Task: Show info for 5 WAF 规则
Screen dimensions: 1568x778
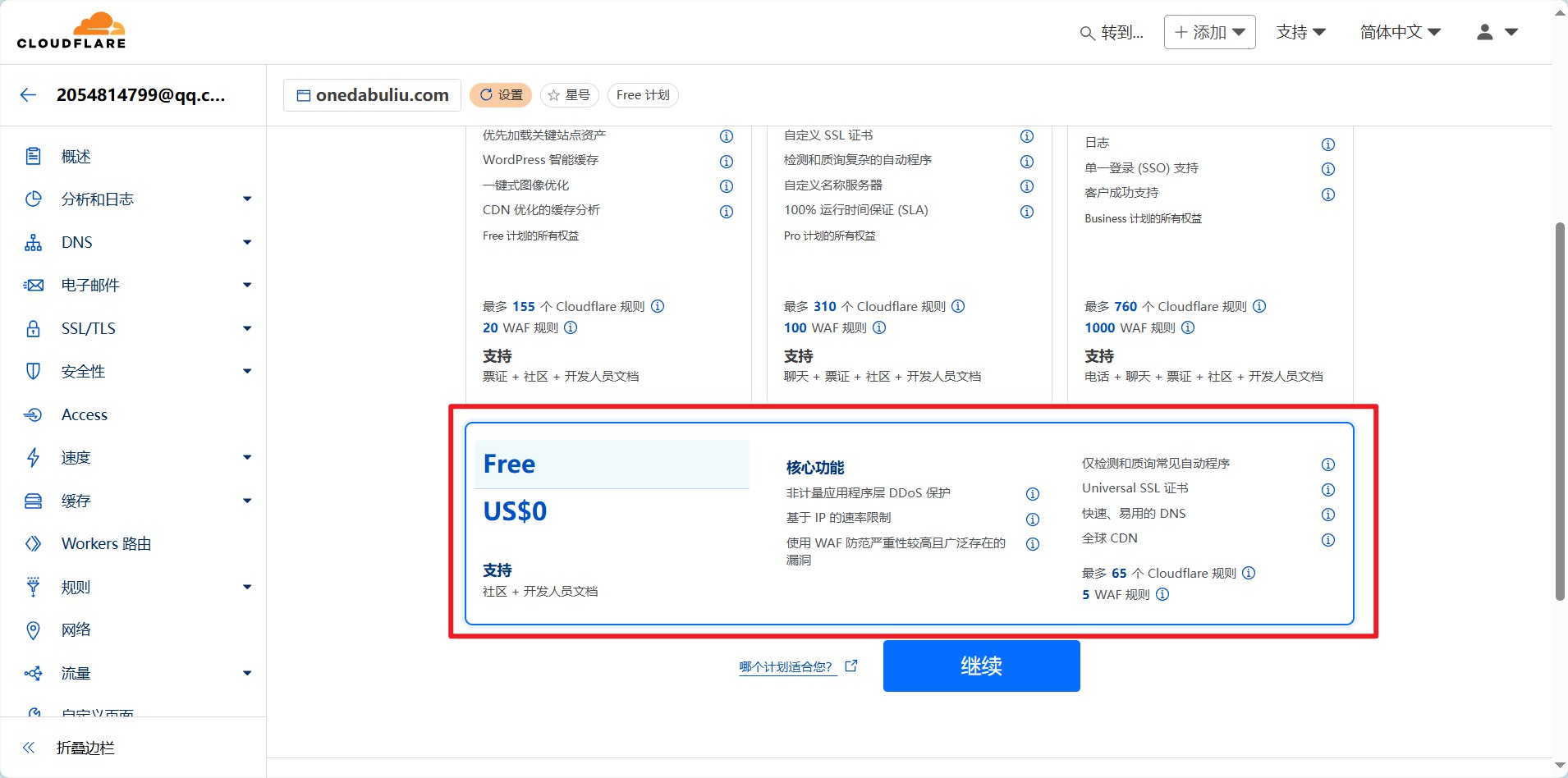Action: [x=1162, y=594]
